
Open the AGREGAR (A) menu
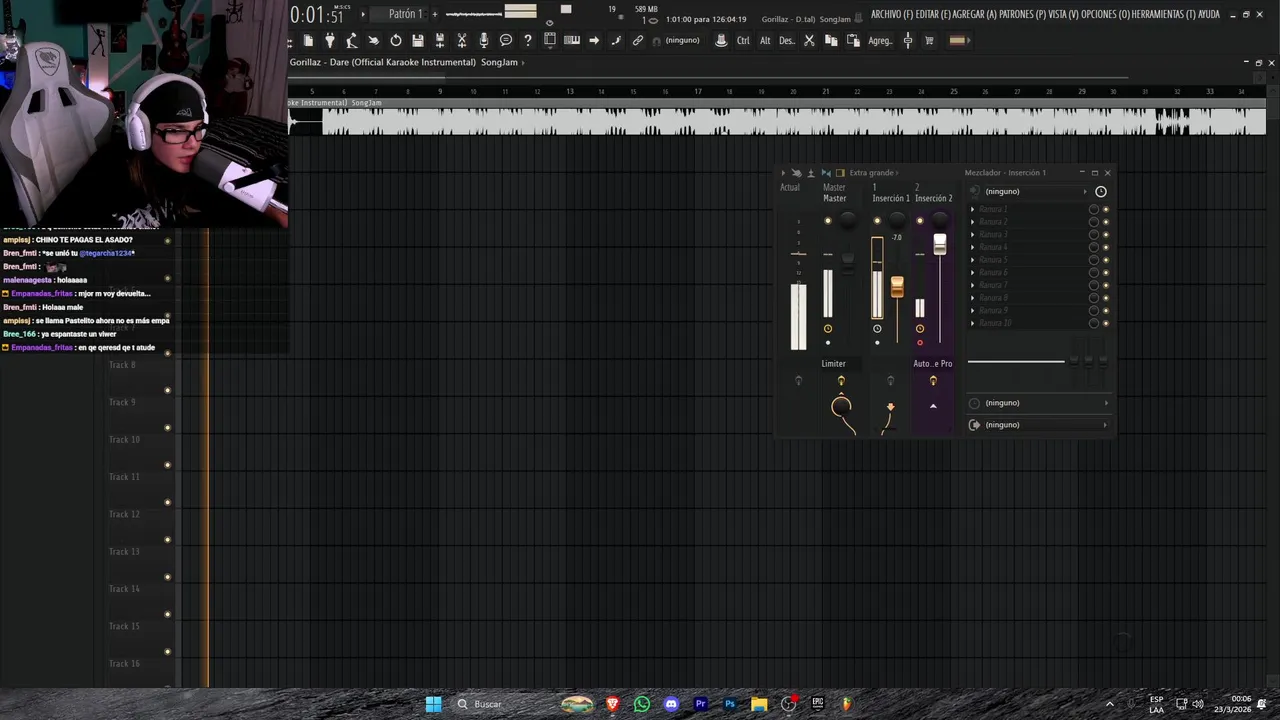click(x=975, y=15)
